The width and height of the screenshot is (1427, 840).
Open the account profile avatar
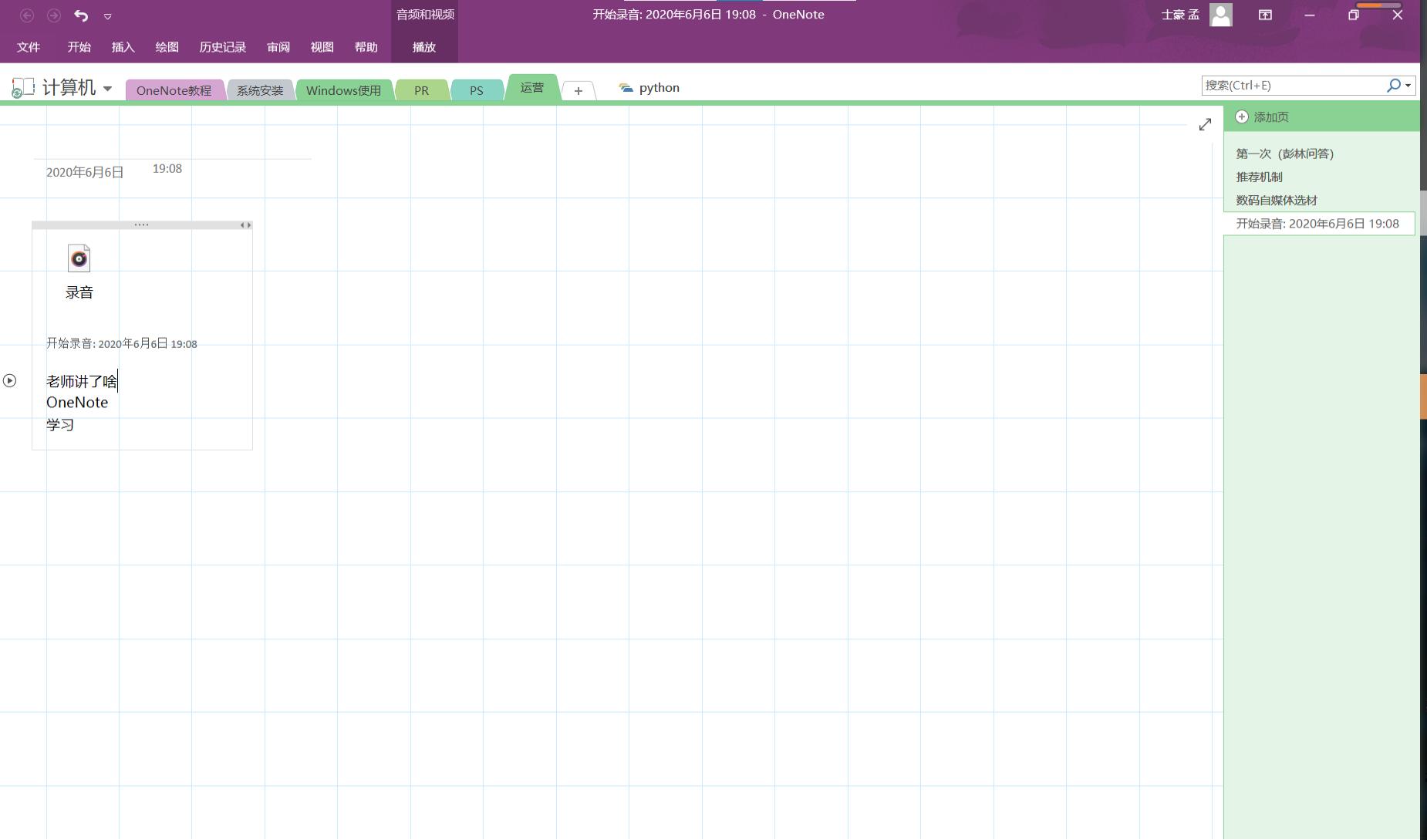(1221, 15)
